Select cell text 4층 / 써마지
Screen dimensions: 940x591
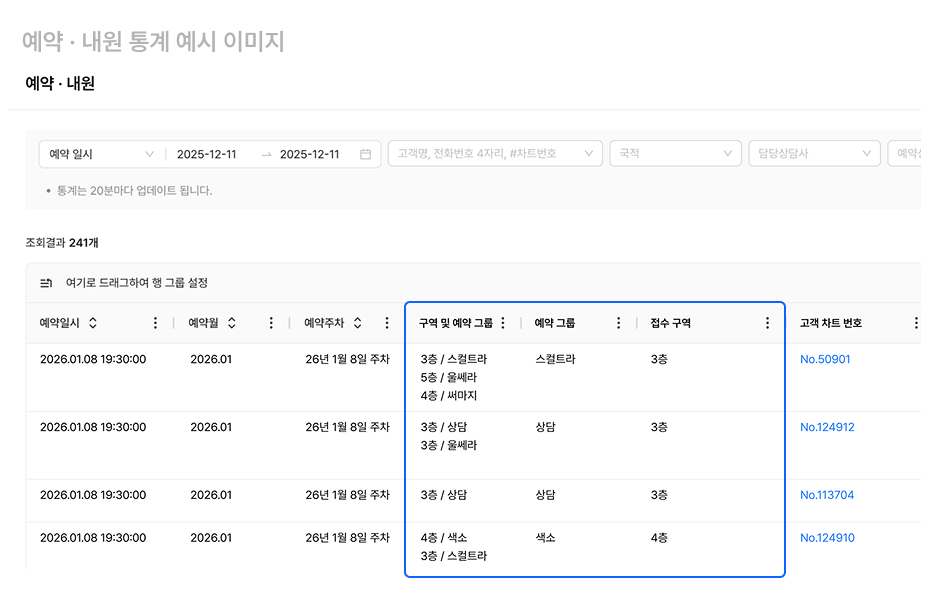[448, 396]
